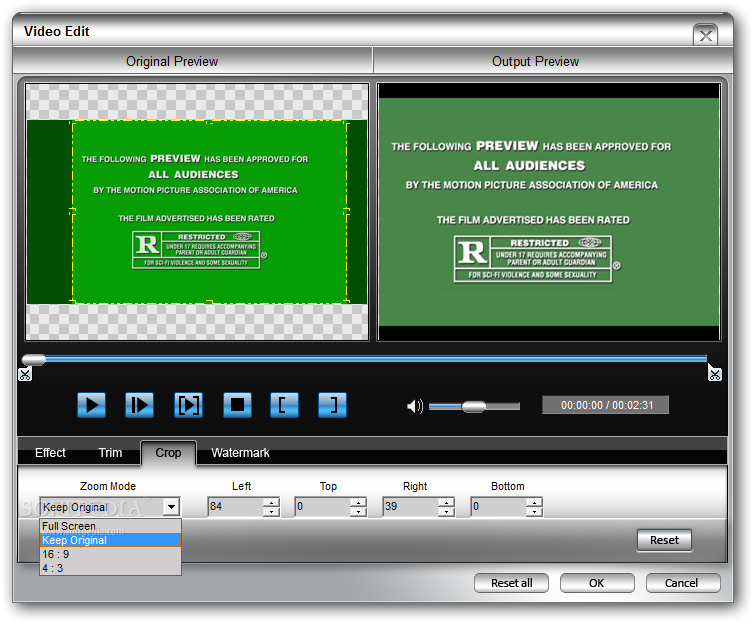Screen dimensions: 754x623
Task: Click the Cancel button
Action: coord(683,583)
